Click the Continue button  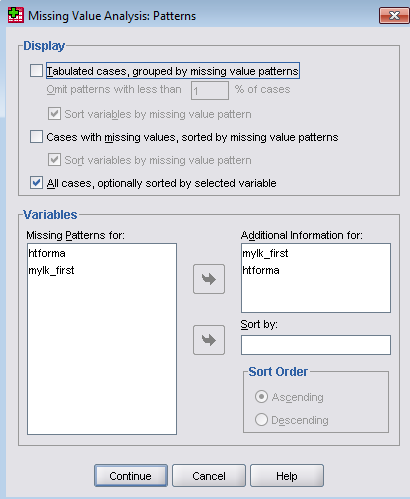tap(131, 476)
